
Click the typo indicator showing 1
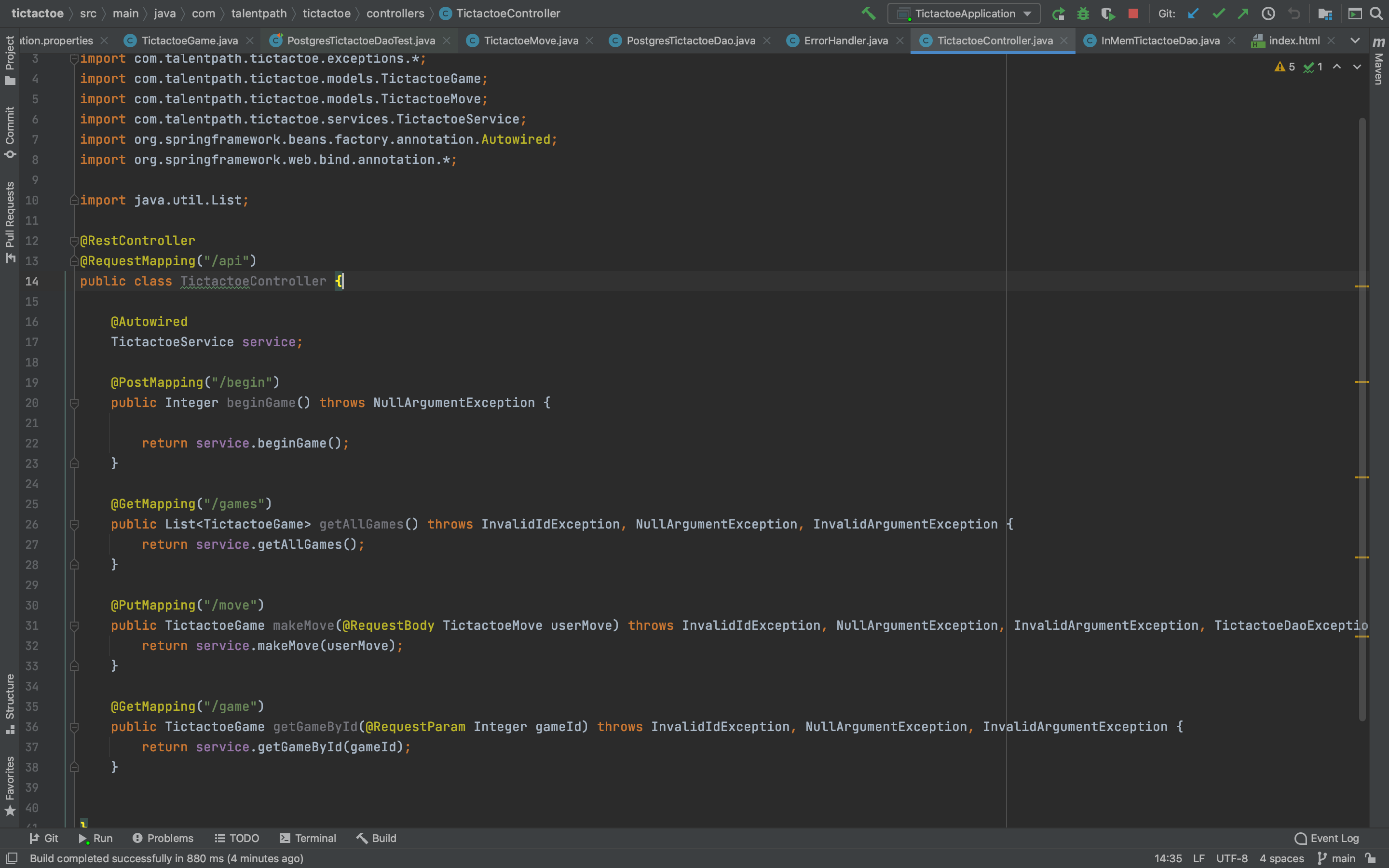coord(1313,67)
